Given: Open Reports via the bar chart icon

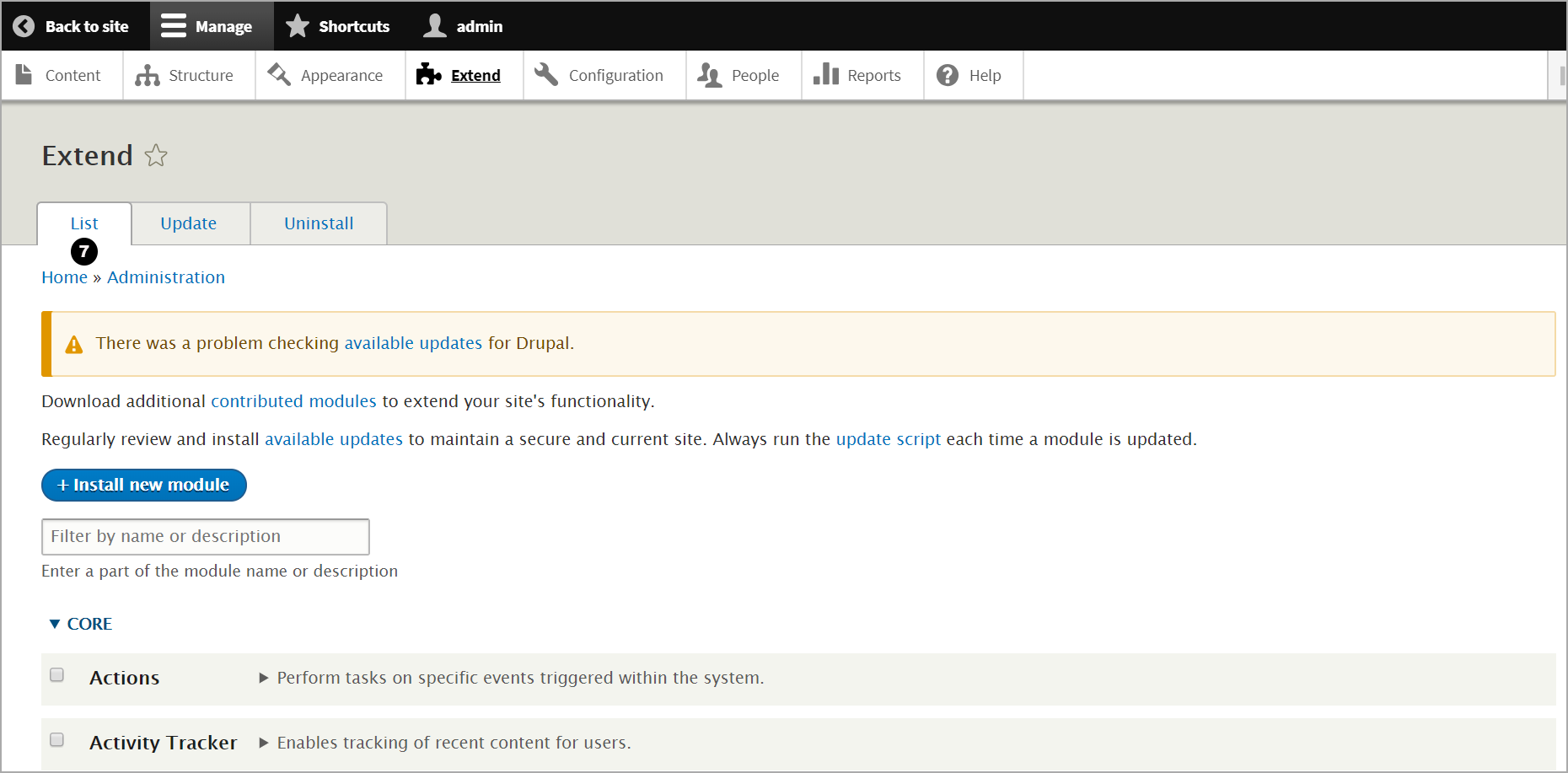Looking at the screenshot, I should point(825,75).
